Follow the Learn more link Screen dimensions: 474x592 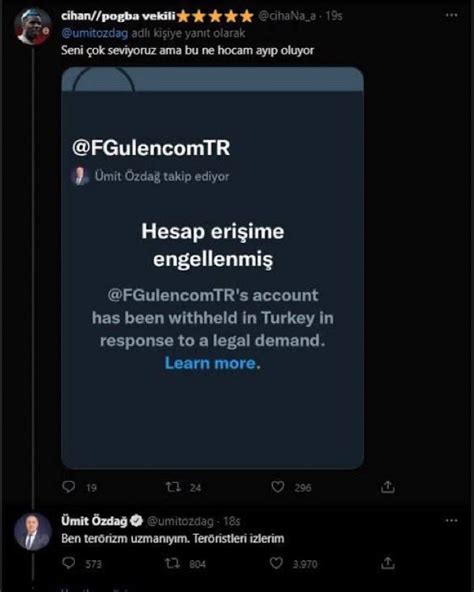pos(210,363)
